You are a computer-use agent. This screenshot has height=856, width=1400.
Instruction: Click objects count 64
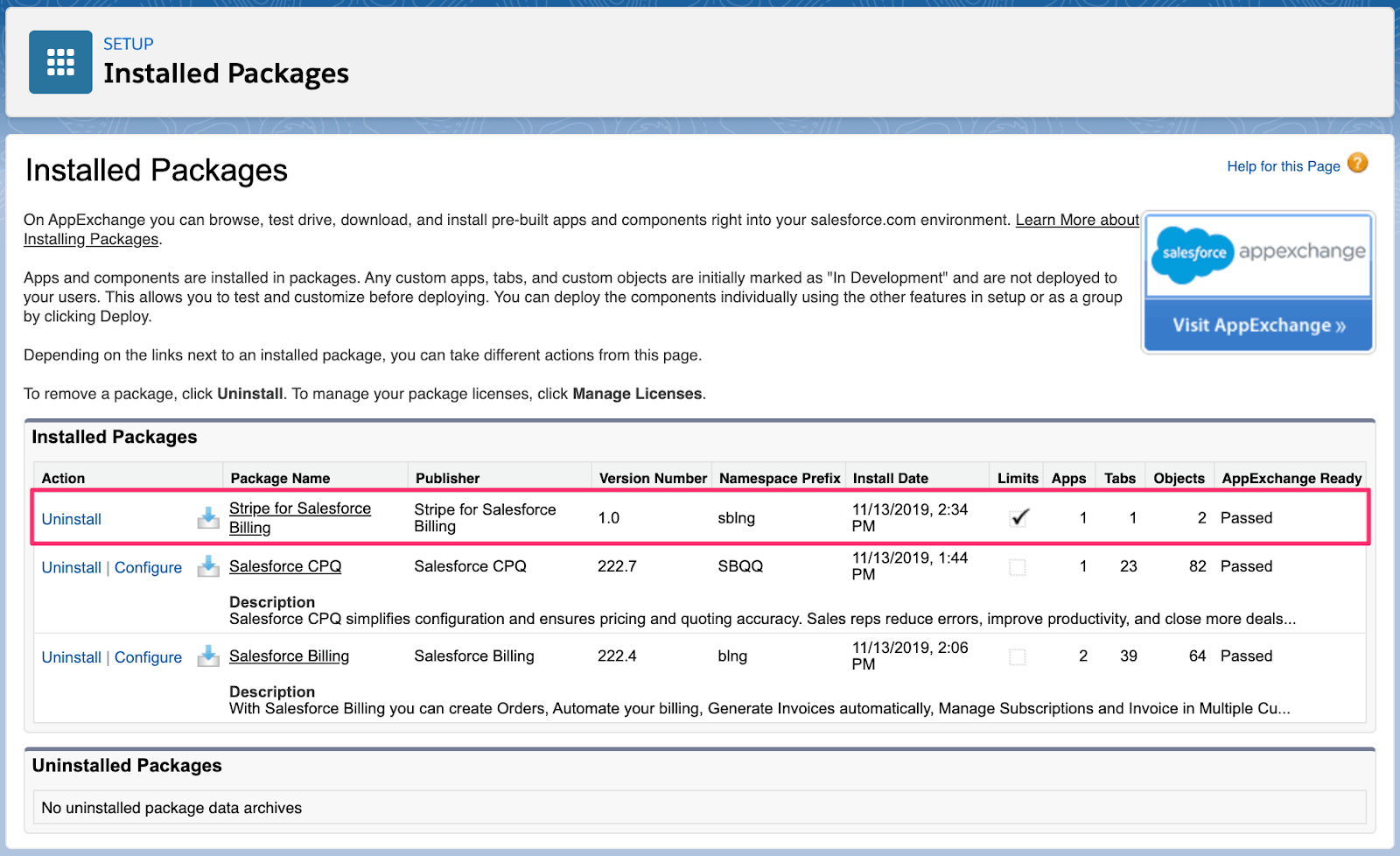pos(1197,656)
